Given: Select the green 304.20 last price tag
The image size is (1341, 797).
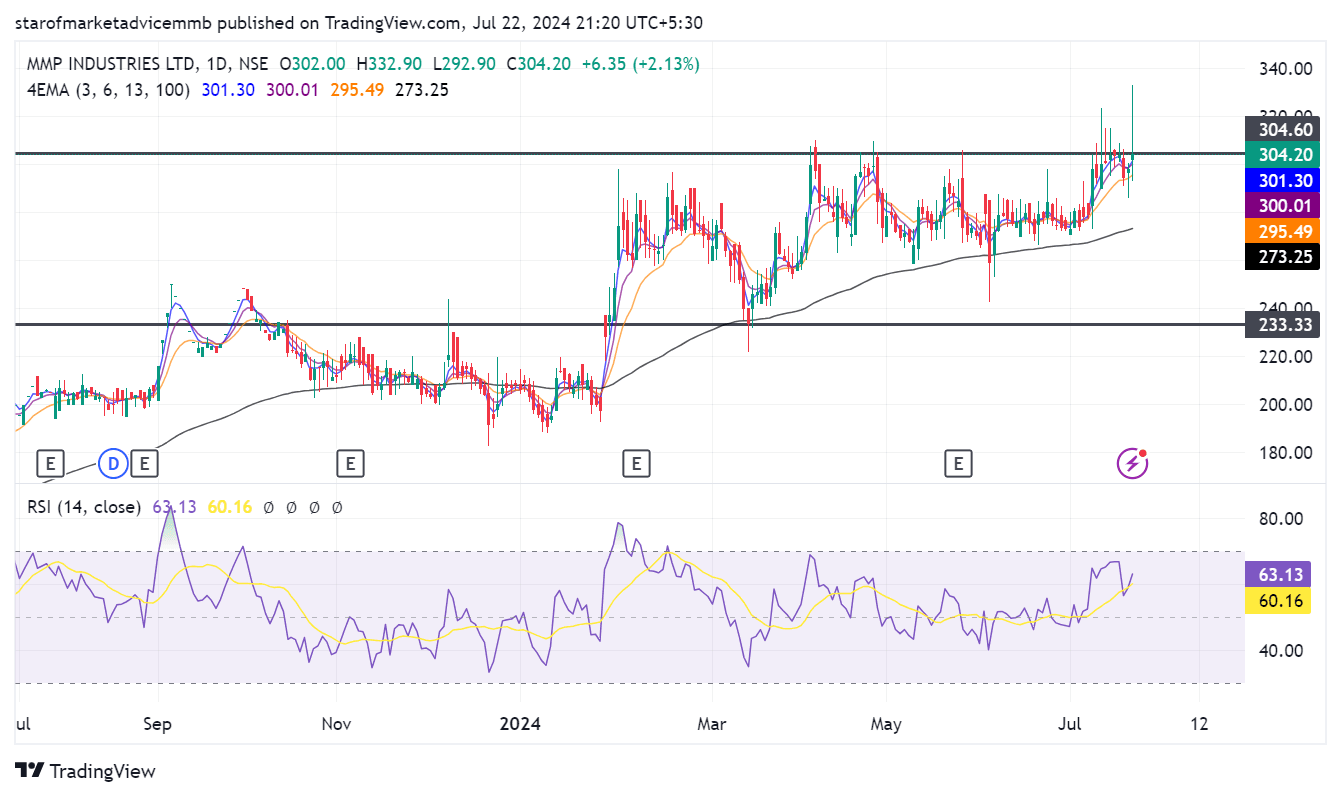Looking at the screenshot, I should (x=1282, y=154).
